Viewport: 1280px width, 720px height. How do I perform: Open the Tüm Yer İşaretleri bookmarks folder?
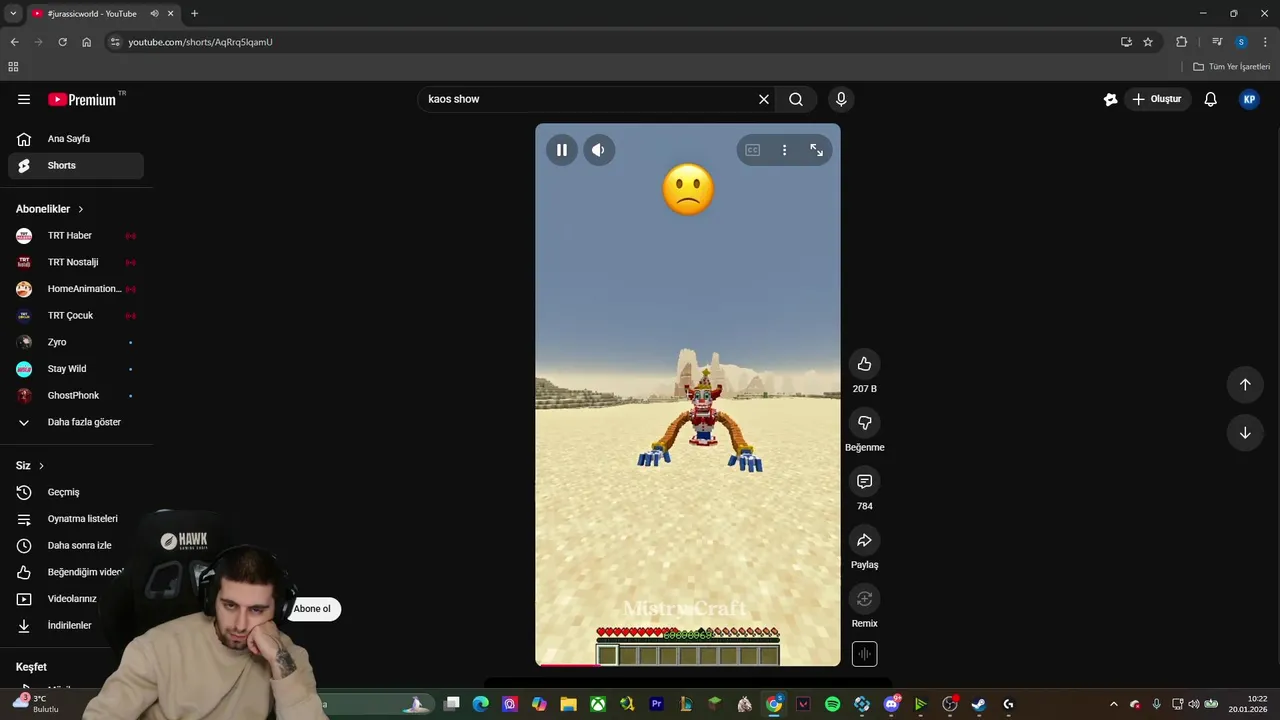click(1232, 67)
